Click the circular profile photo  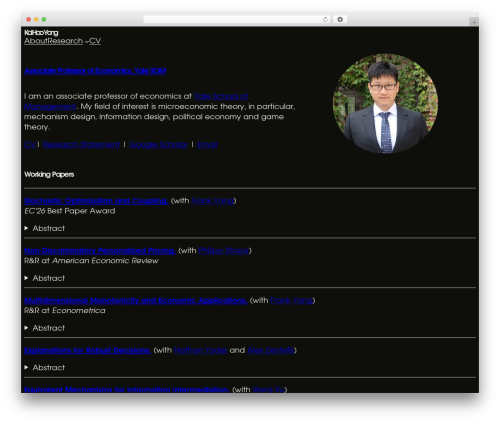coord(385,103)
